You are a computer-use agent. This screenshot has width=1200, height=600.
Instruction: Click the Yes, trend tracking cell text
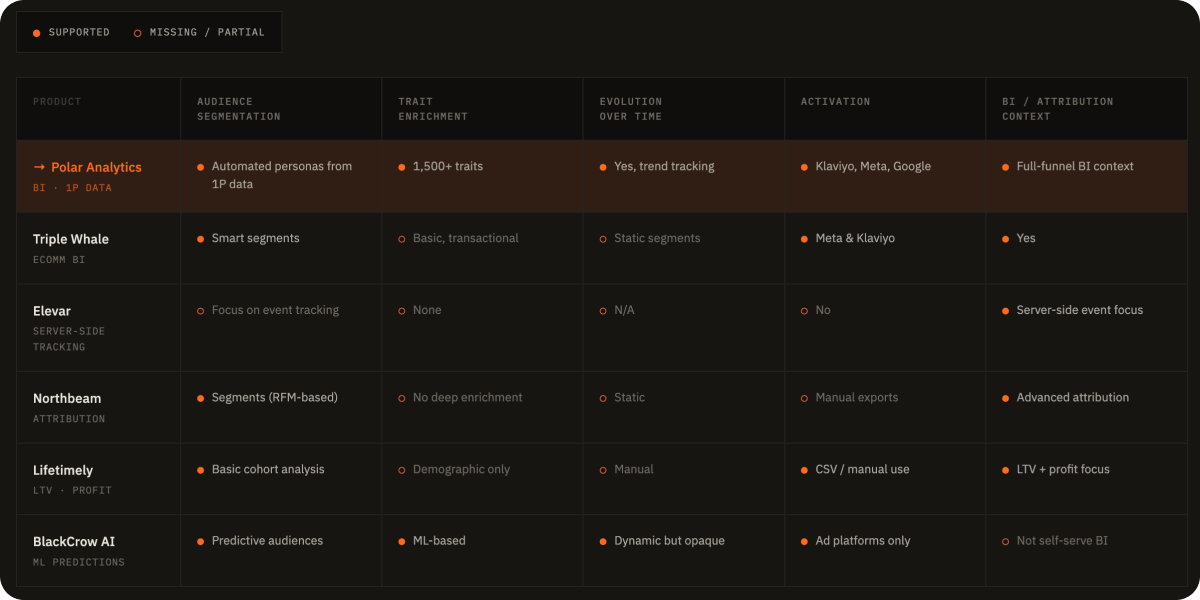[x=664, y=167]
